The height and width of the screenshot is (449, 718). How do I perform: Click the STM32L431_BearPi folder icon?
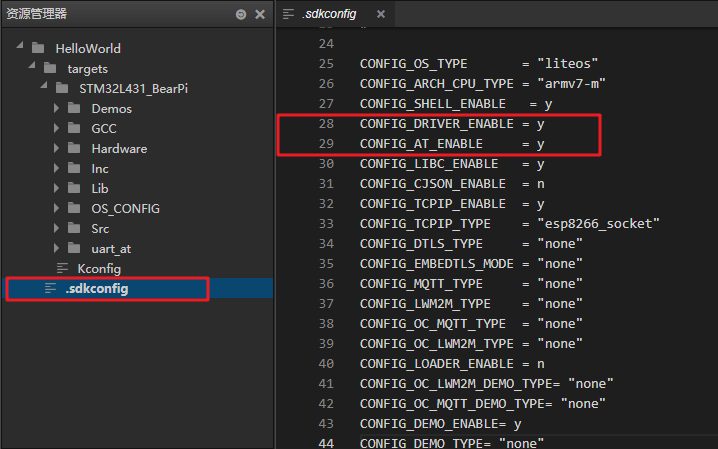(62, 88)
